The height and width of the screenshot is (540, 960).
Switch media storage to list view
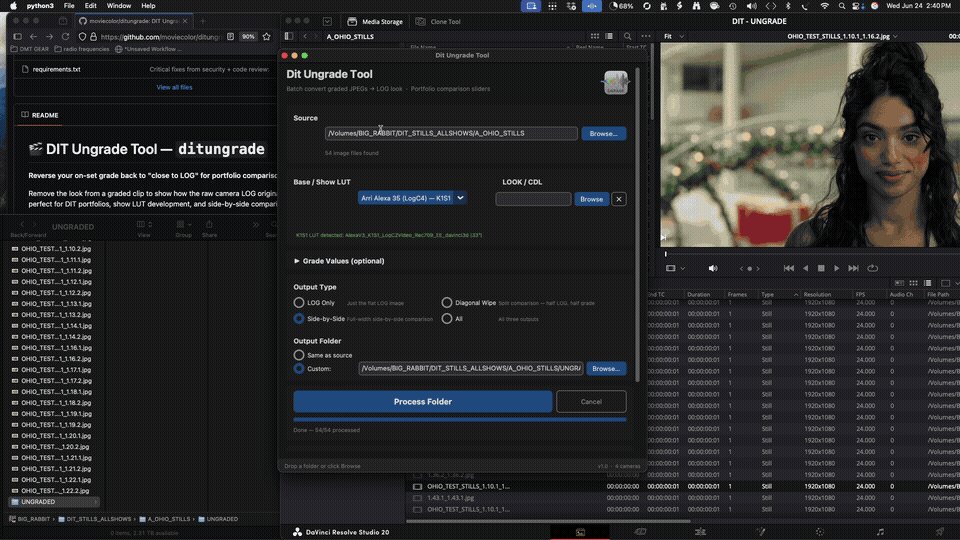[609, 37]
